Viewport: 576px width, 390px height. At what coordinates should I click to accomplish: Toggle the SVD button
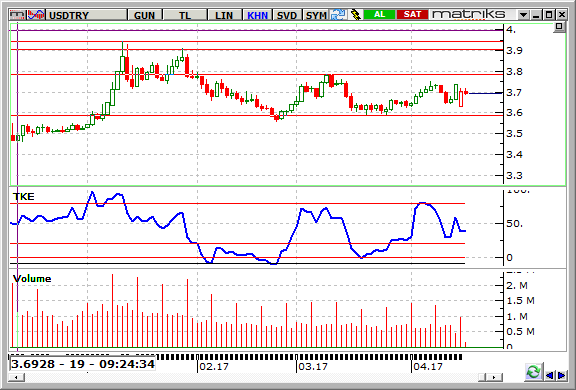tap(287, 15)
